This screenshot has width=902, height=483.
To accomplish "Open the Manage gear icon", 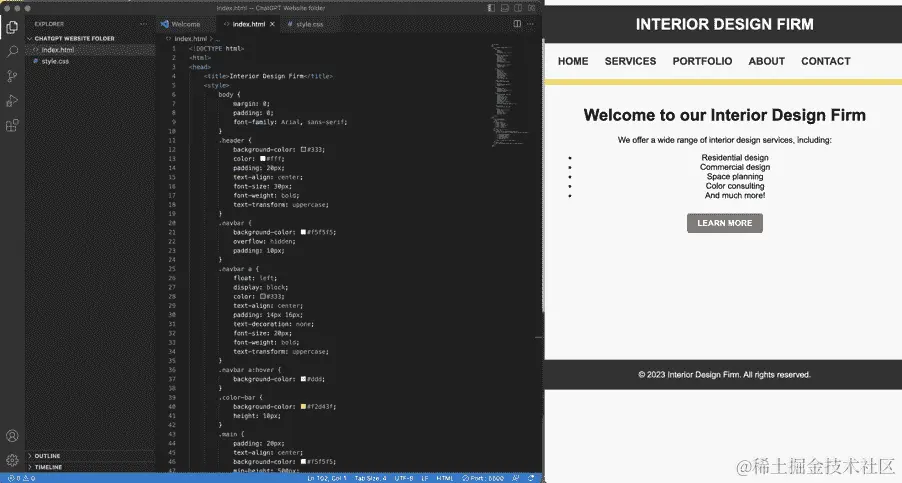I will 12,460.
